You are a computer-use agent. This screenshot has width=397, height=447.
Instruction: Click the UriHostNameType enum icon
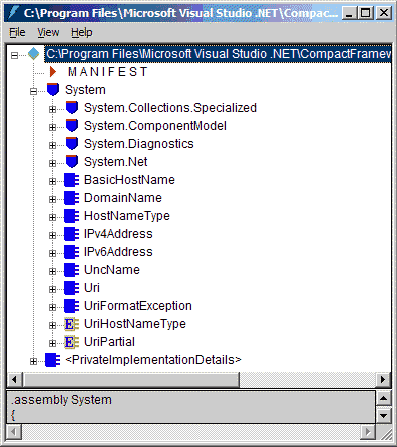coord(72,324)
